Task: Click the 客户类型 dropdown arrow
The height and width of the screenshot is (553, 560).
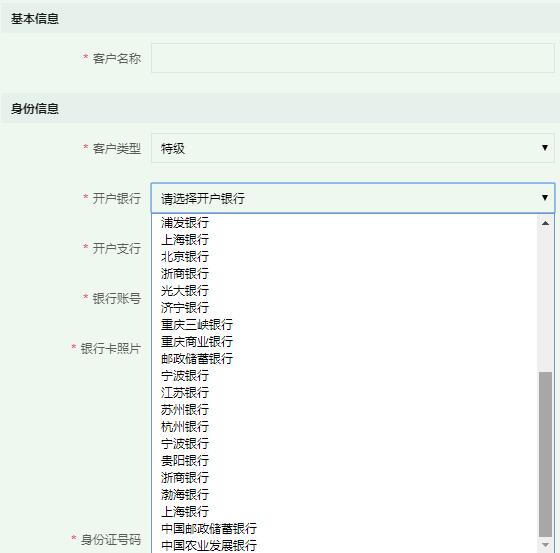Action: pos(545,148)
